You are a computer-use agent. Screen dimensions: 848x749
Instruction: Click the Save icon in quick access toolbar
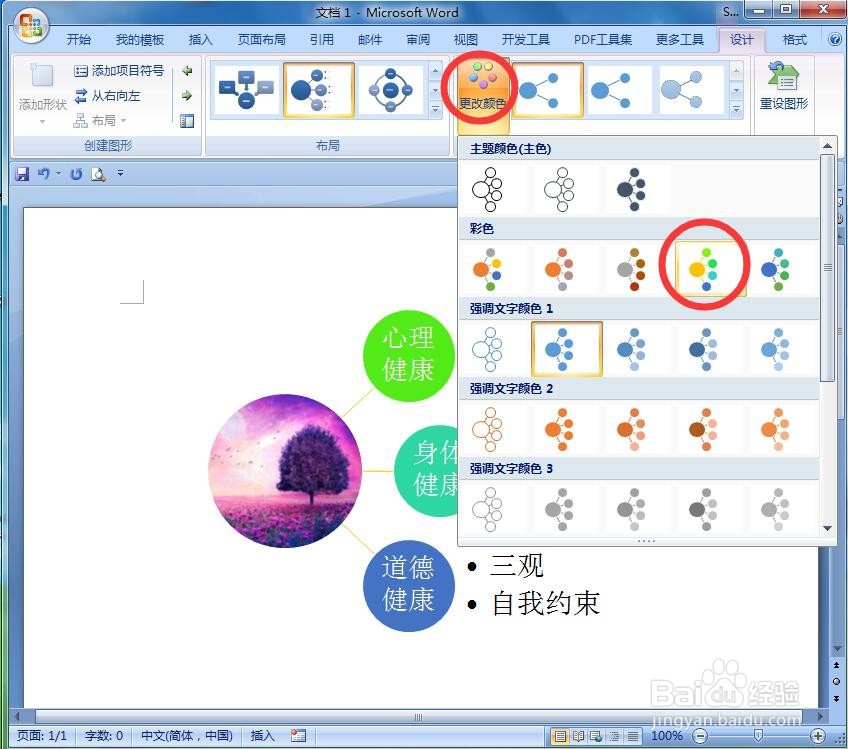23,174
